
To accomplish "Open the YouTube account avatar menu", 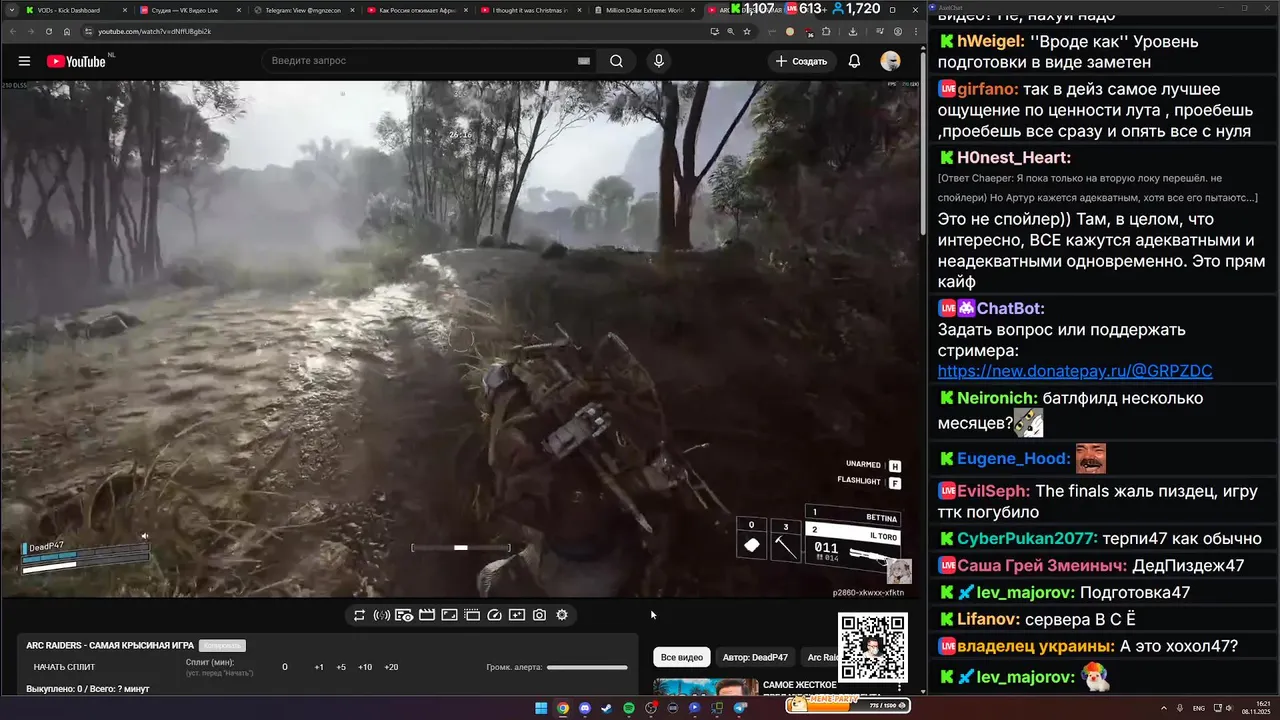I will (890, 61).
